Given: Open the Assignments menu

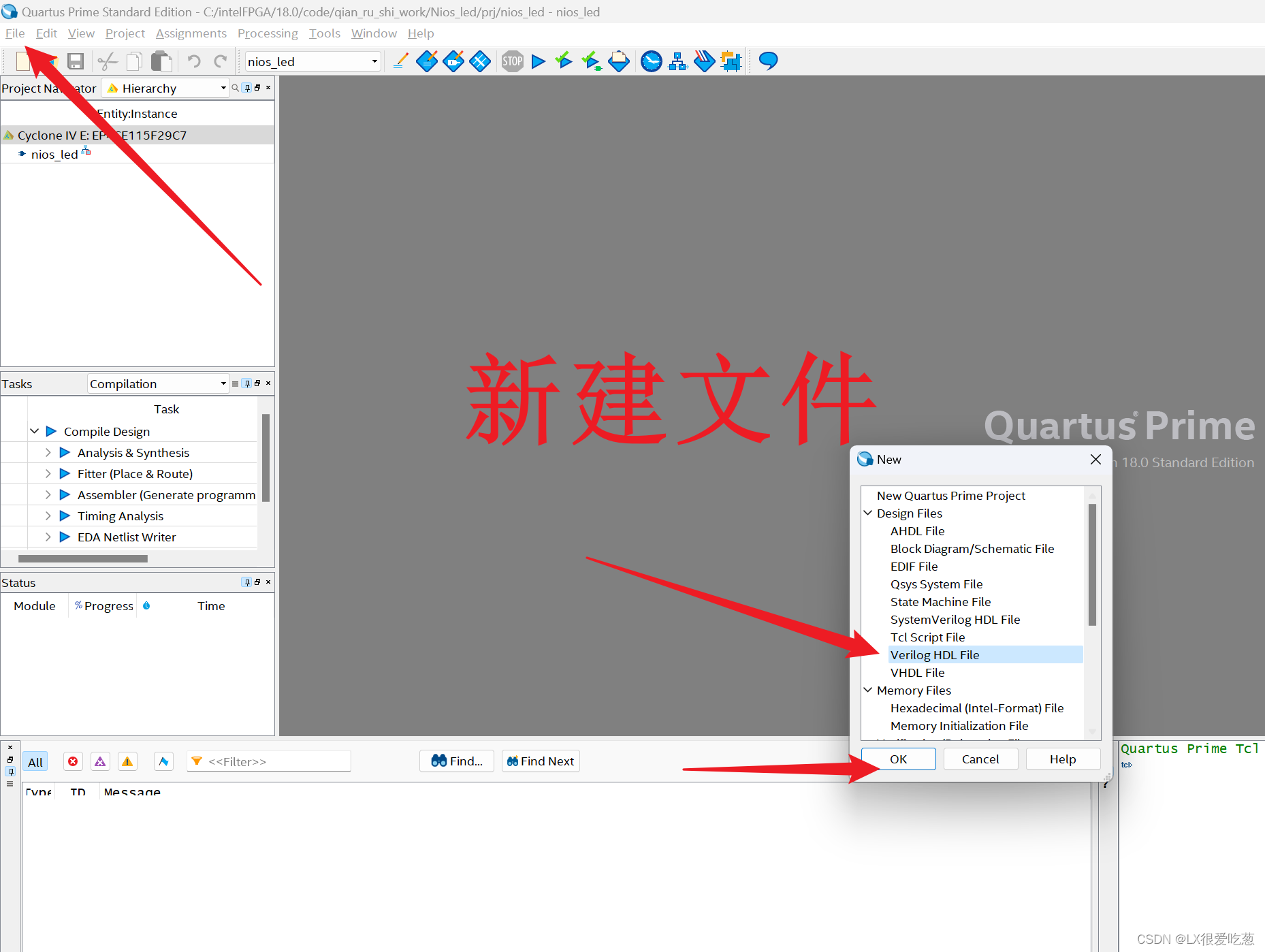Looking at the screenshot, I should [x=191, y=33].
